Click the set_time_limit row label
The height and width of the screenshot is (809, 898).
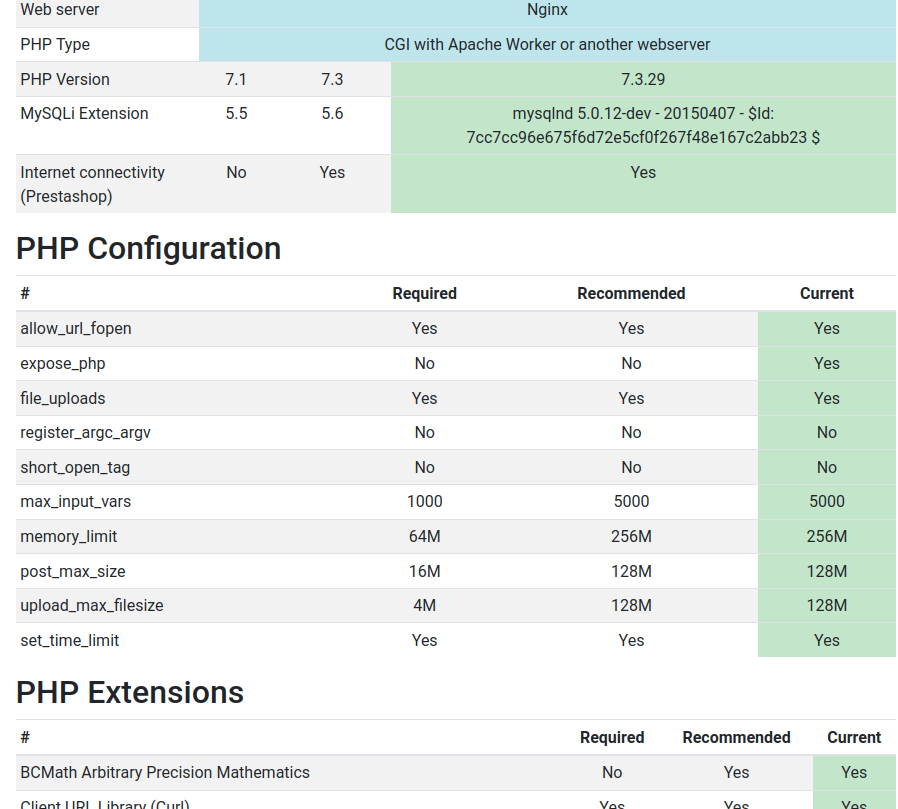coord(70,641)
